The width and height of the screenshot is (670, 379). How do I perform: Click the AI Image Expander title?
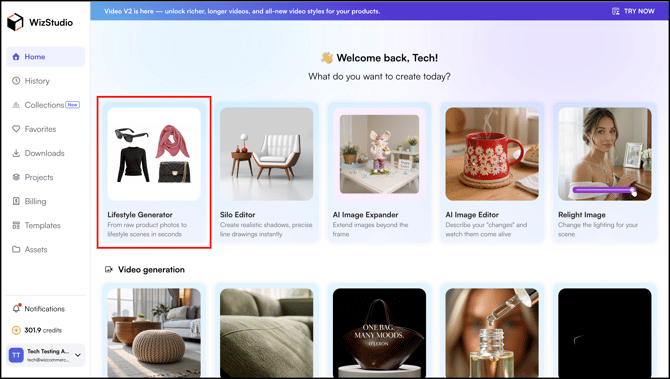pos(365,214)
